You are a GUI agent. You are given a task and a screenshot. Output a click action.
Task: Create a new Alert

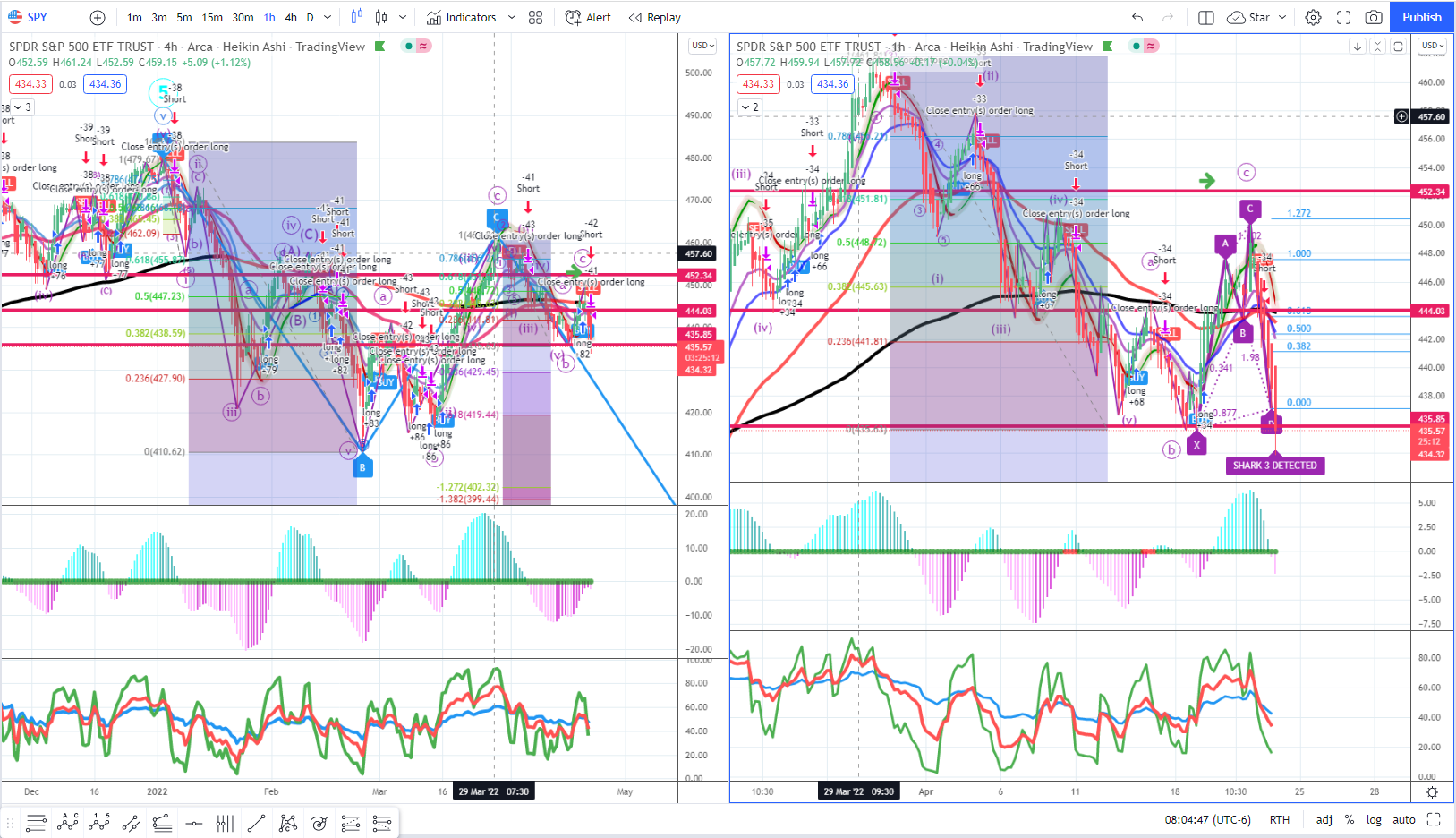click(588, 17)
